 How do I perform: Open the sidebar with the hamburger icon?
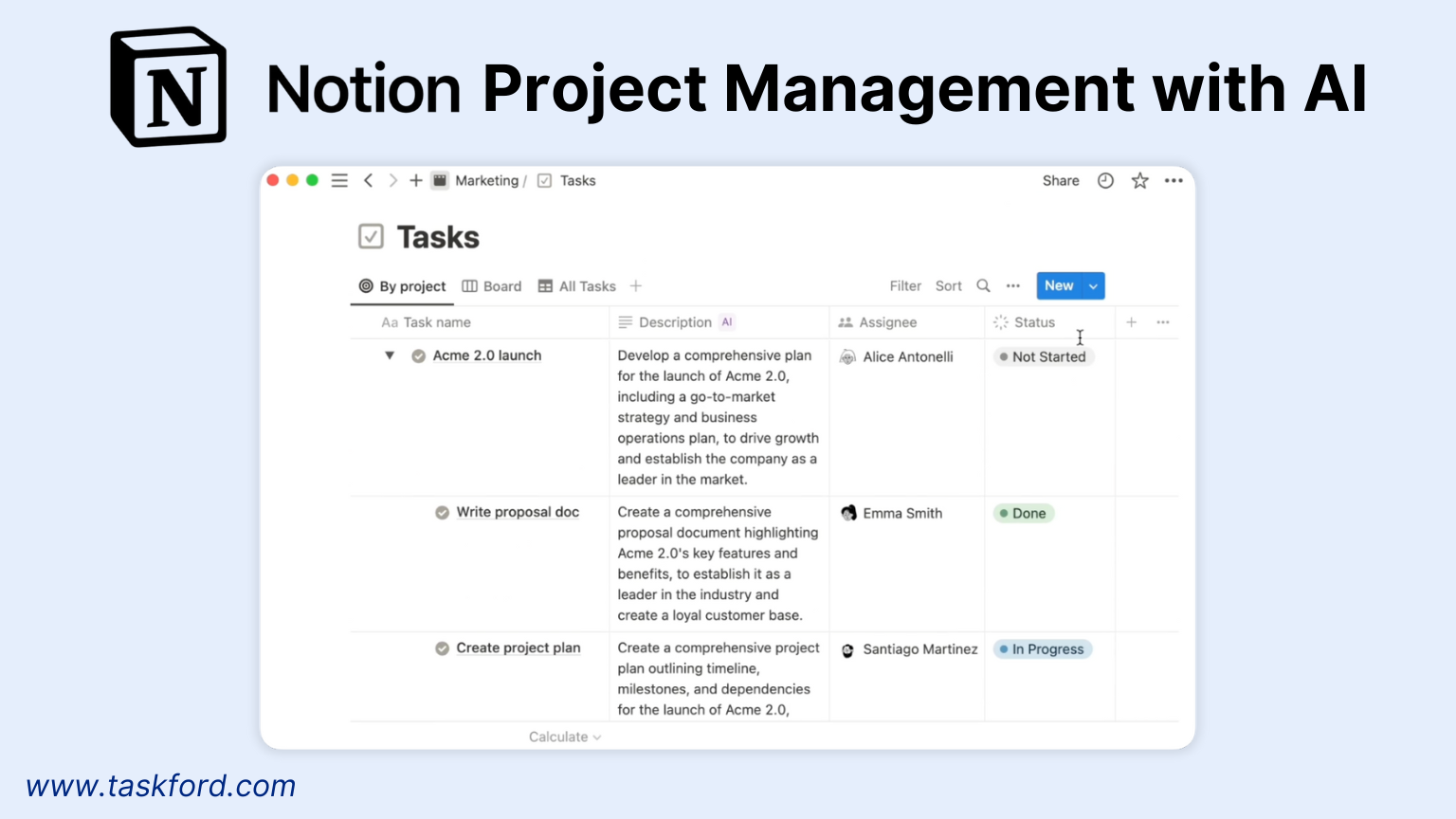pos(339,180)
